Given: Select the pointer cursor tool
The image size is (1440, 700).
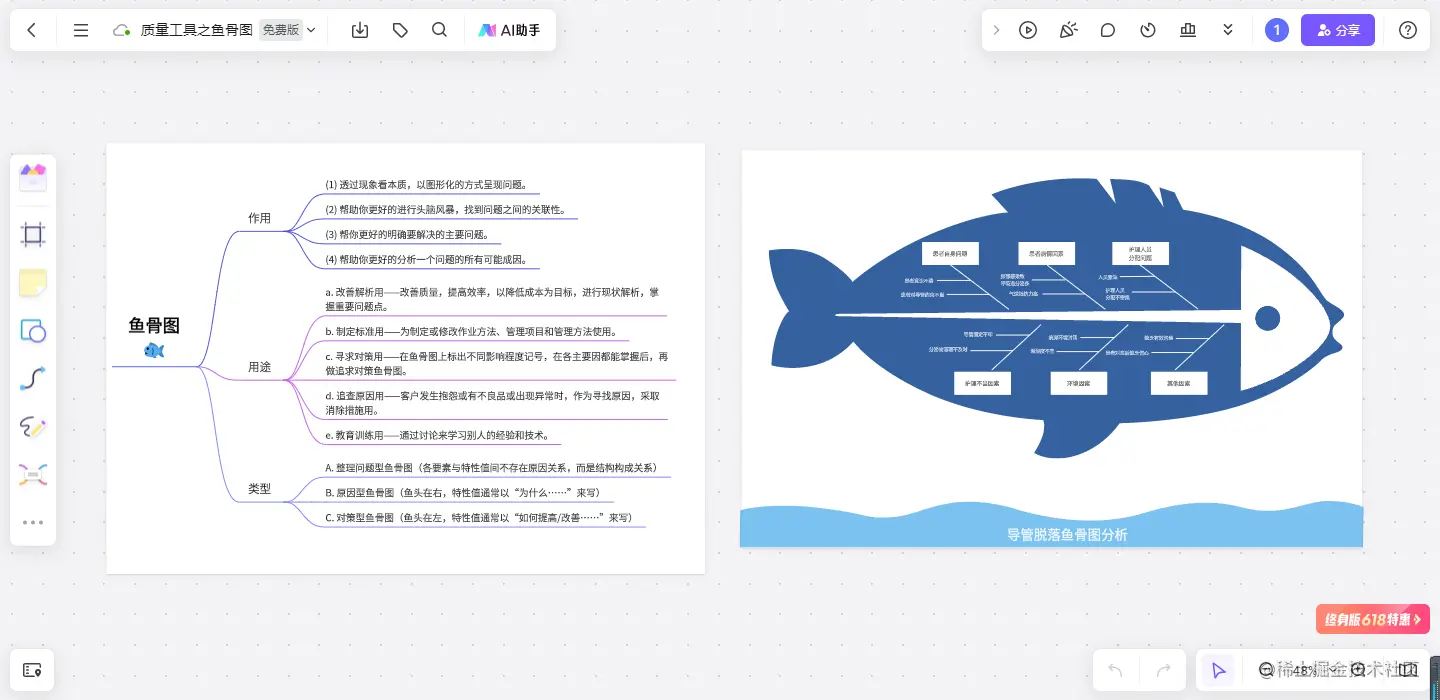Looking at the screenshot, I should (1218, 670).
